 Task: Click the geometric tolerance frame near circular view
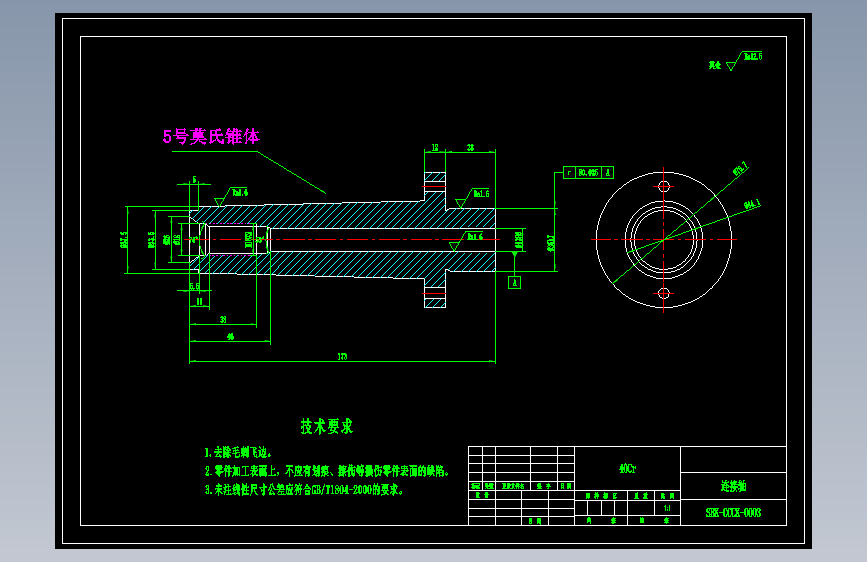click(x=588, y=173)
